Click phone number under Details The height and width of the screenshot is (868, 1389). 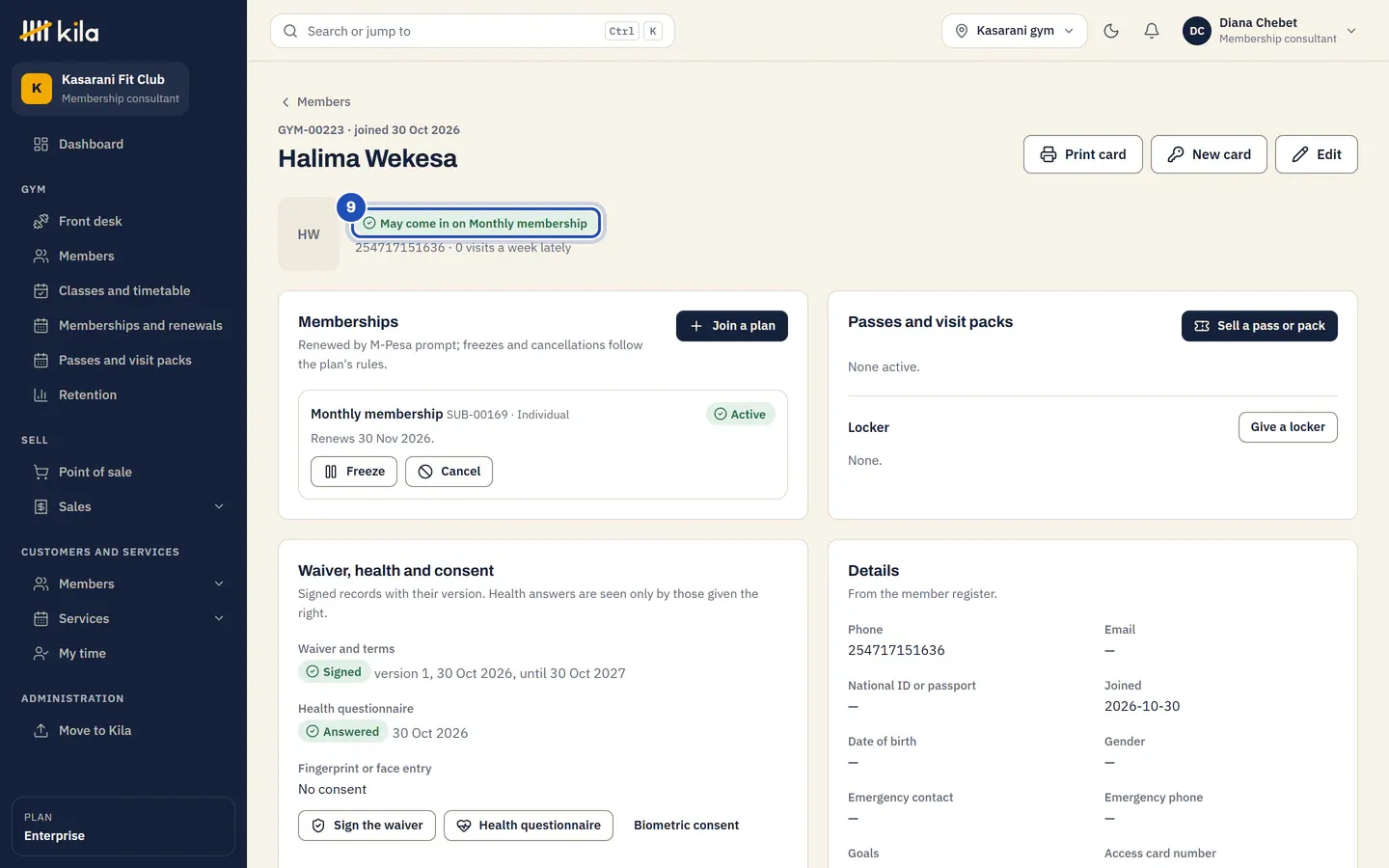(x=896, y=650)
